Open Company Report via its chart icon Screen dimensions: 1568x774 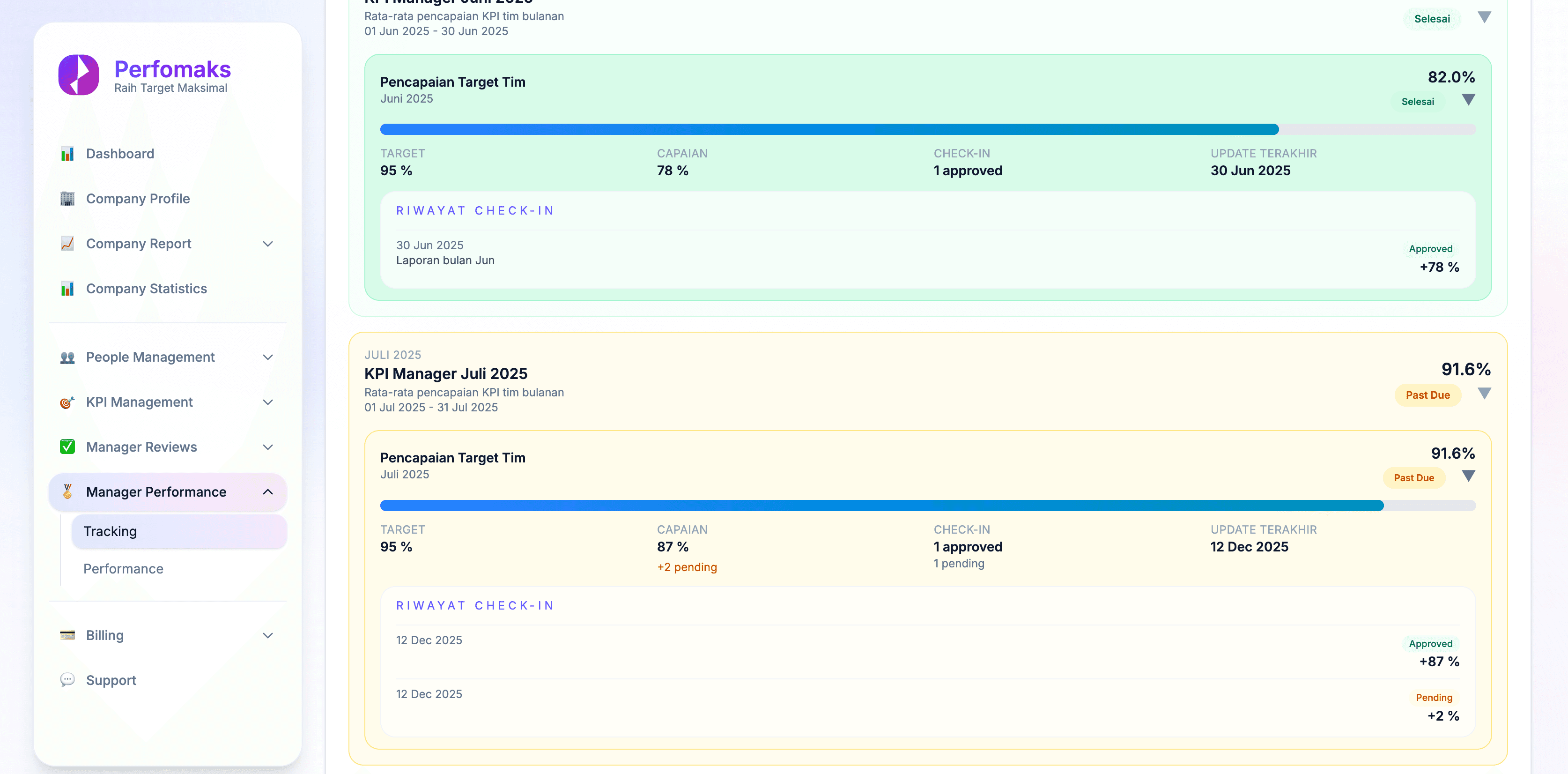click(67, 244)
